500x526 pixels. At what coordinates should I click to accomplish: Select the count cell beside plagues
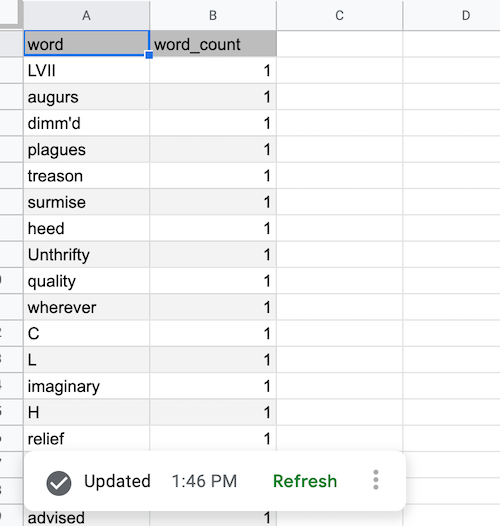(213, 150)
